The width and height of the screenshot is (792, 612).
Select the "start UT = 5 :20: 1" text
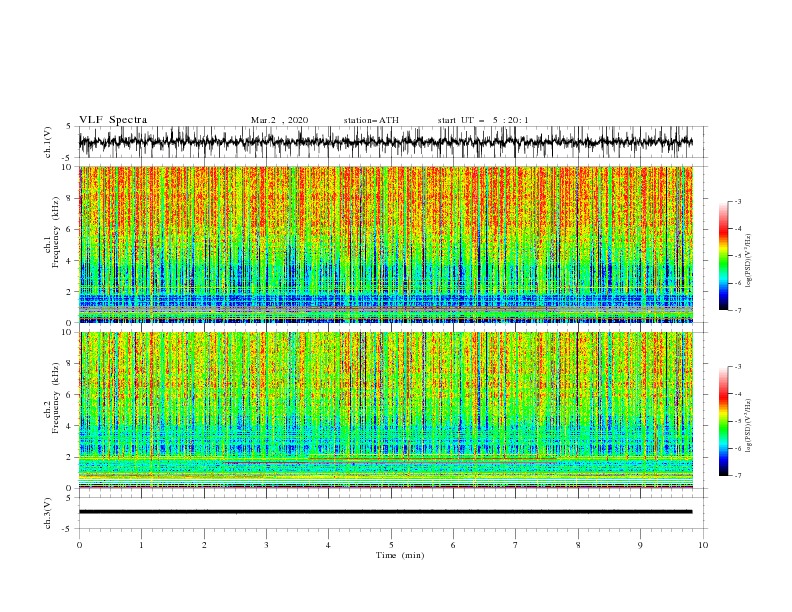483,120
